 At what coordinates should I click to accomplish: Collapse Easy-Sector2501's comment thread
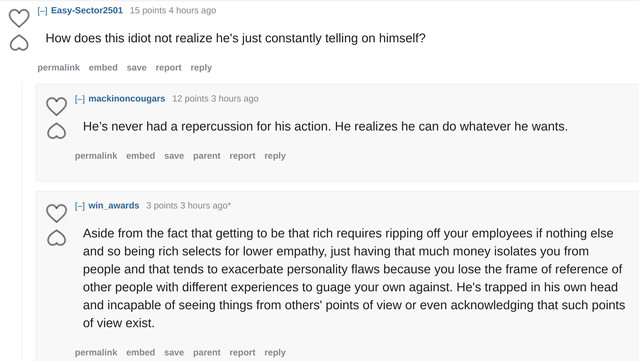click(42, 11)
